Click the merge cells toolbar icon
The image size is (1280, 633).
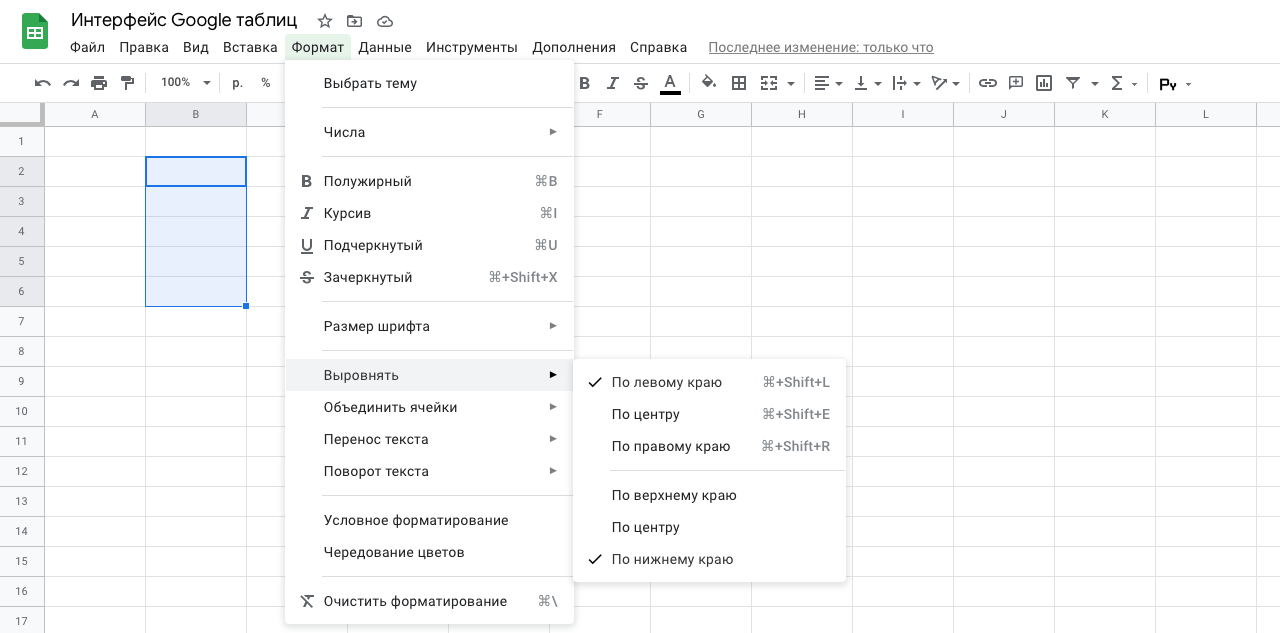coord(769,83)
